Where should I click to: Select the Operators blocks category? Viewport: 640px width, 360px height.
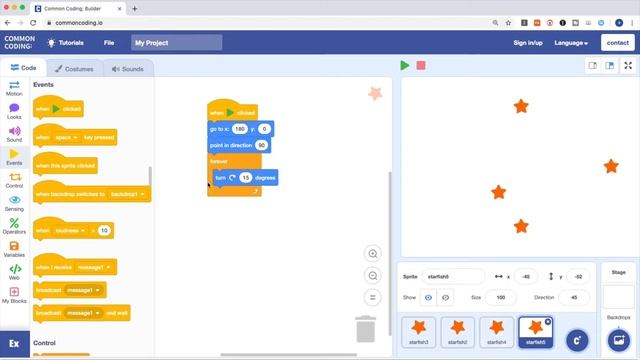tap(14, 226)
